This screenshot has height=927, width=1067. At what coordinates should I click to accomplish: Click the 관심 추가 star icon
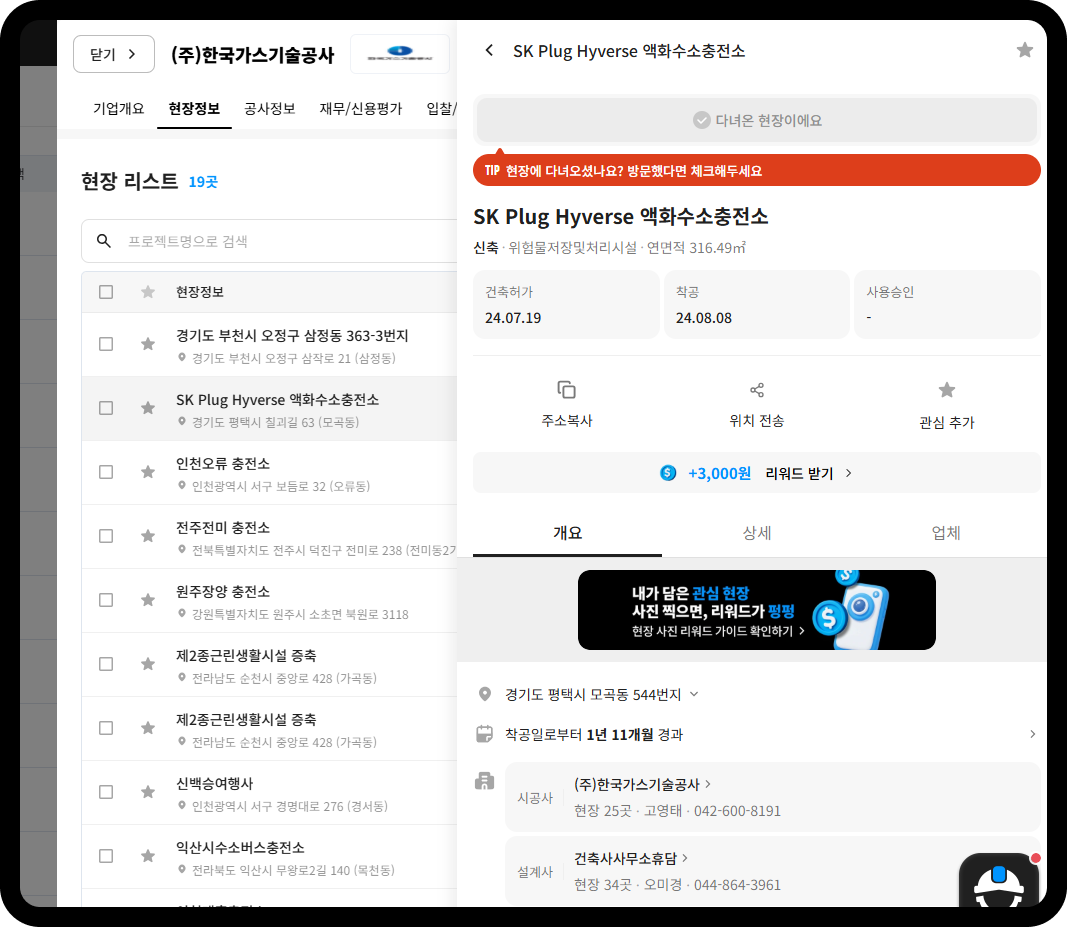(x=947, y=390)
